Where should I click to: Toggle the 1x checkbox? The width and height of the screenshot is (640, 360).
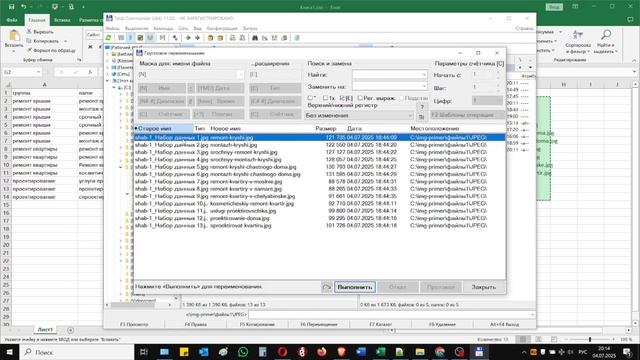tap(325, 98)
